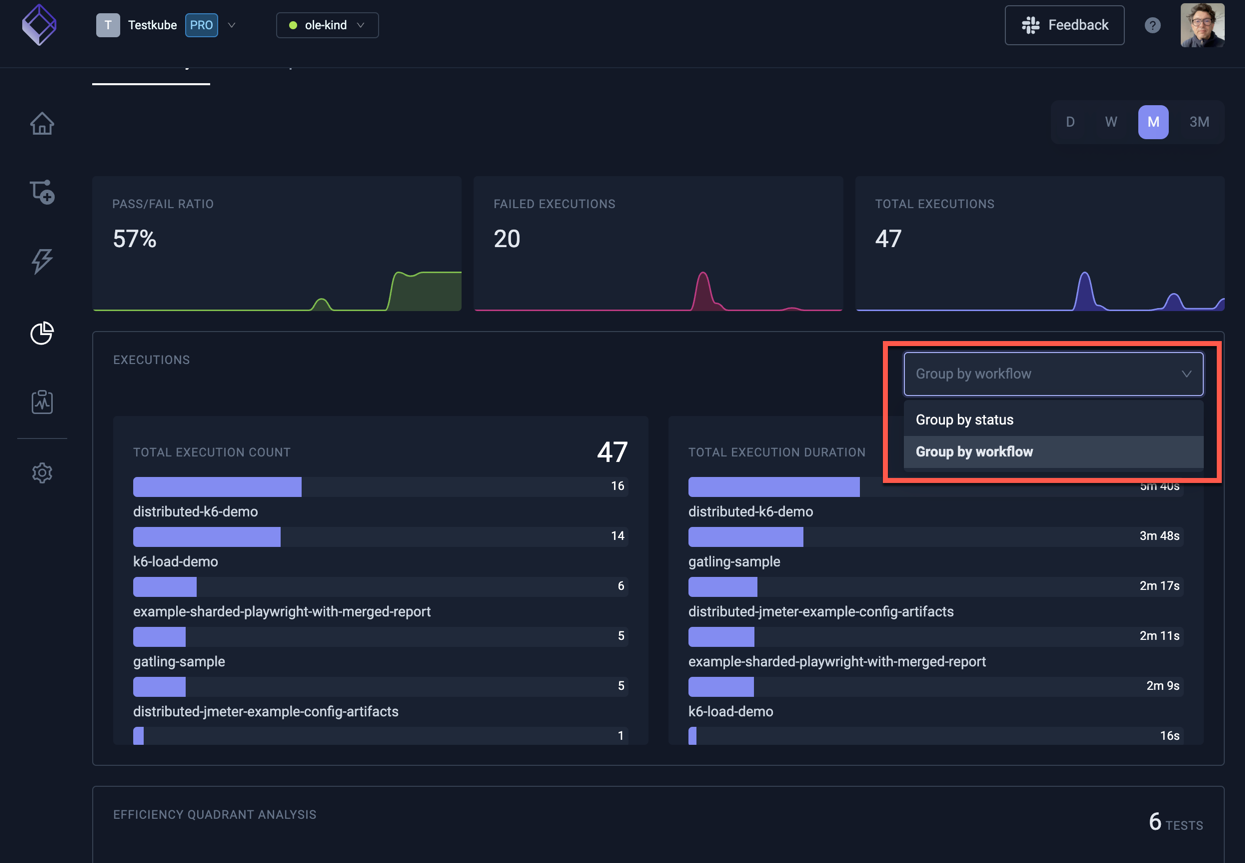
Task: Open the test workflows add icon in sidebar
Action: tap(42, 192)
